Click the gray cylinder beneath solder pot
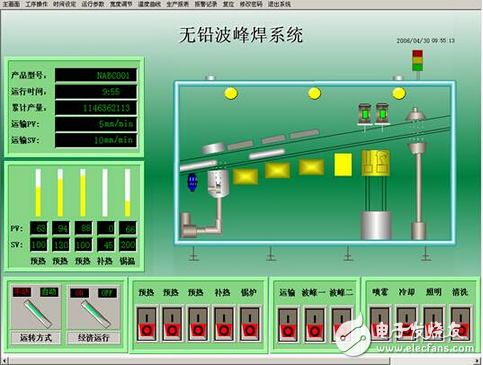The height and width of the screenshot is (365, 483). click(x=376, y=225)
